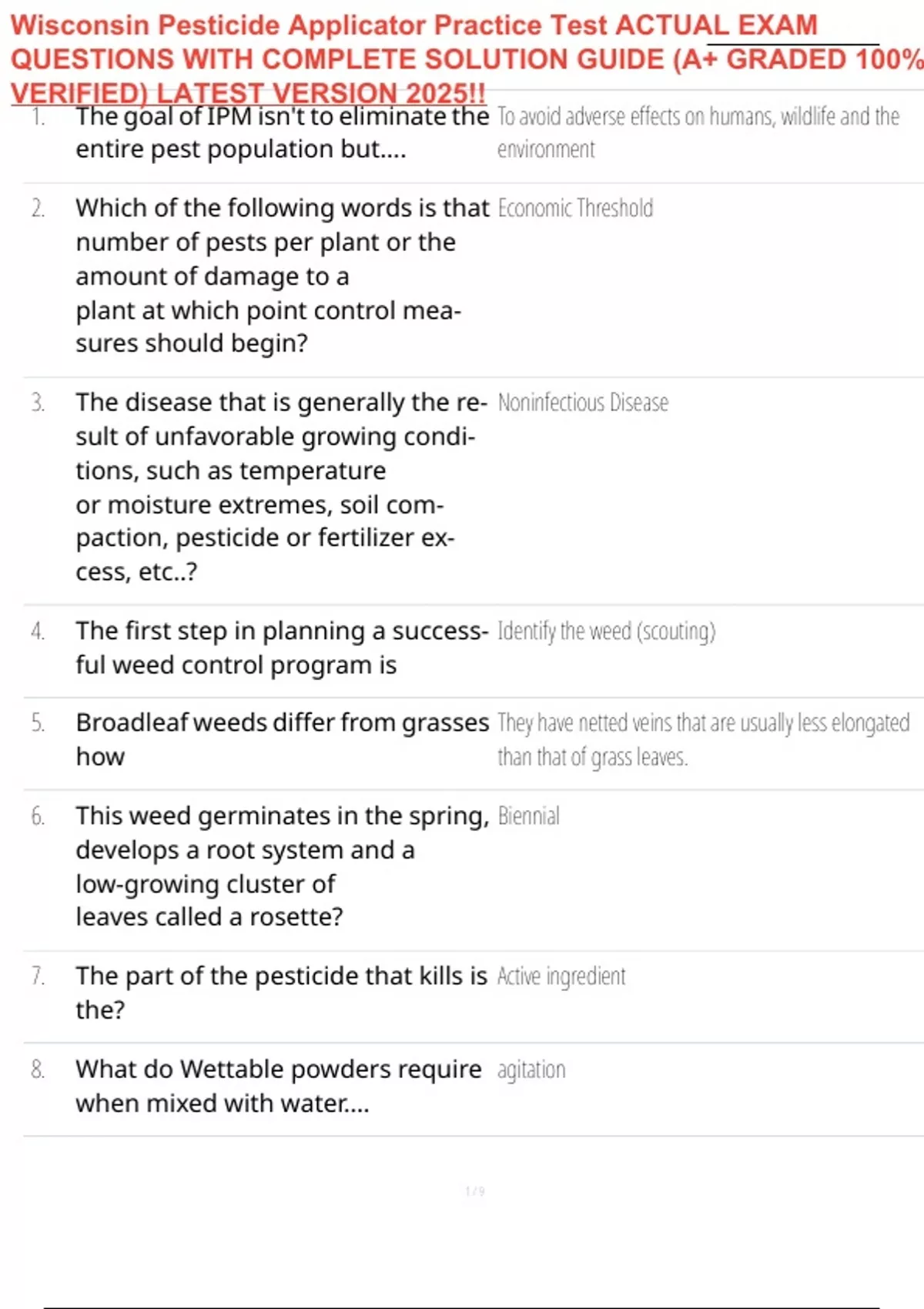This screenshot has width=924, height=1309.
Task: Click the netted veins answer text
Action: (x=704, y=740)
